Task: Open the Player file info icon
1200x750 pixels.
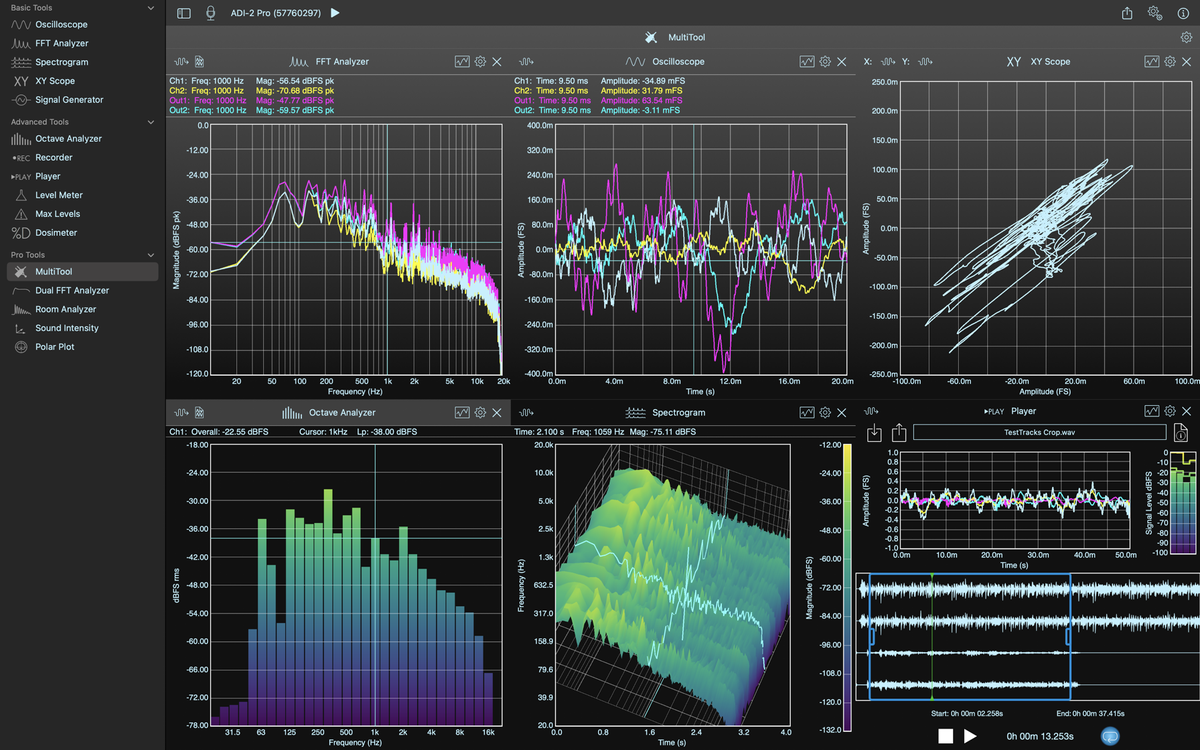Action: click(1180, 433)
